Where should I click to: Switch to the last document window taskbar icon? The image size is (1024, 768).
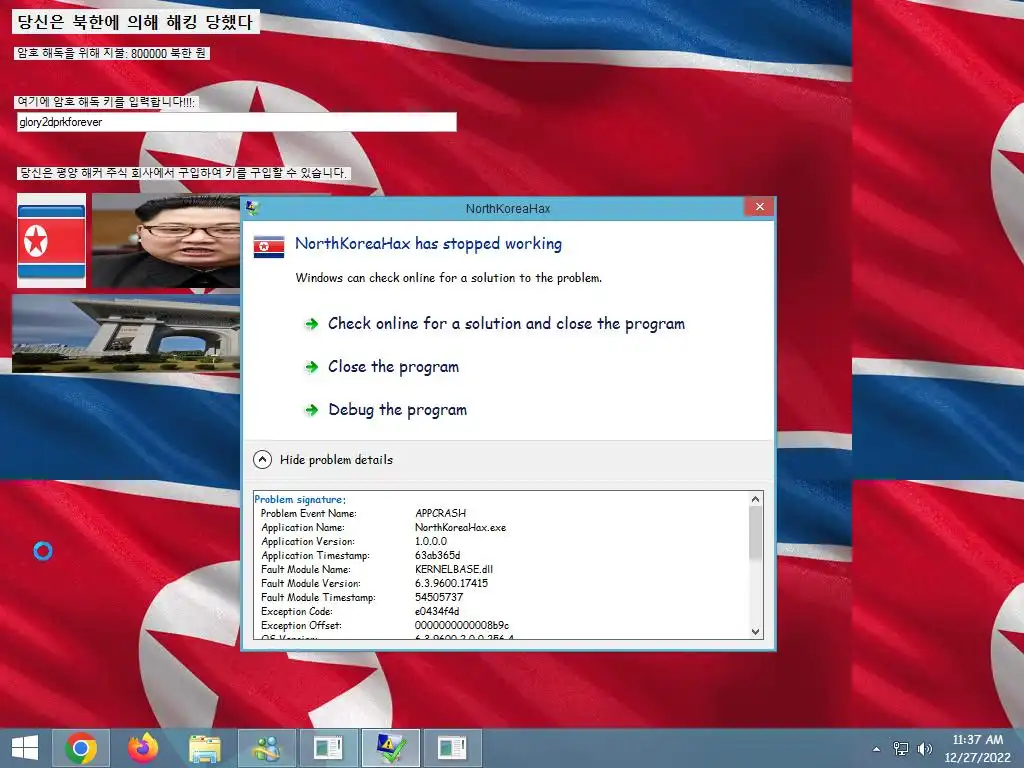(x=452, y=748)
